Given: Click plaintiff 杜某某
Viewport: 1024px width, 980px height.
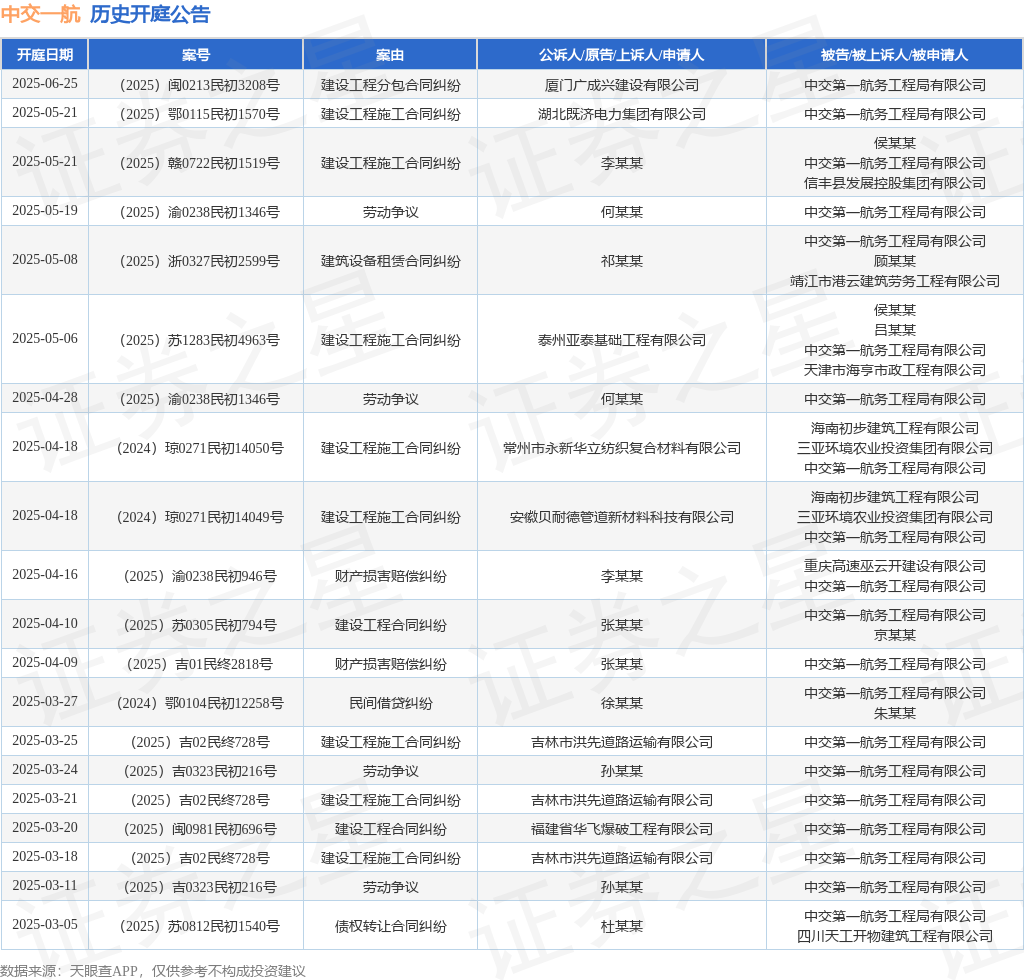Looking at the screenshot, I should pos(622,926).
